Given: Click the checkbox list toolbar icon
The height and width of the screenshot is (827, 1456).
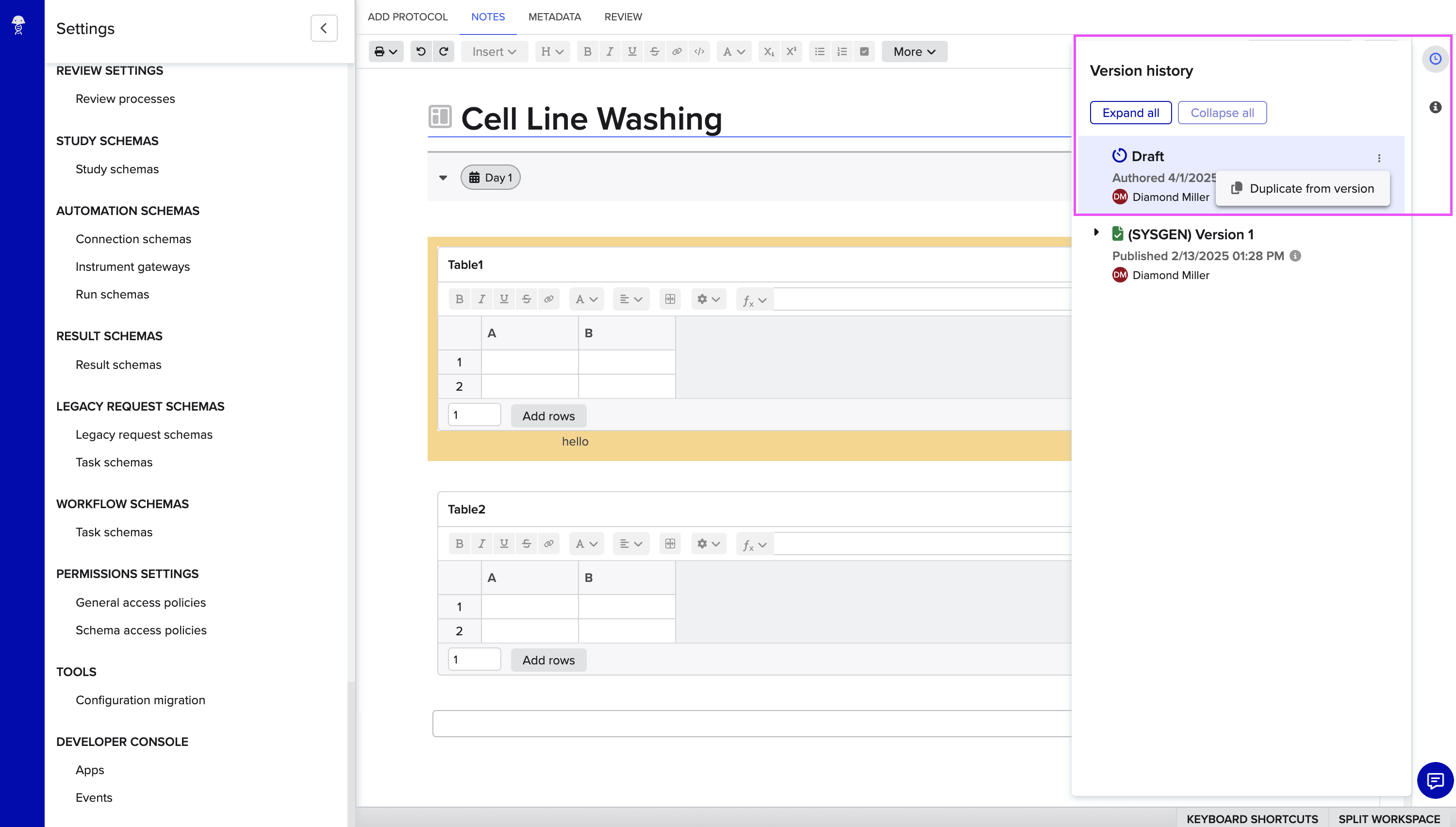Looking at the screenshot, I should [864, 51].
